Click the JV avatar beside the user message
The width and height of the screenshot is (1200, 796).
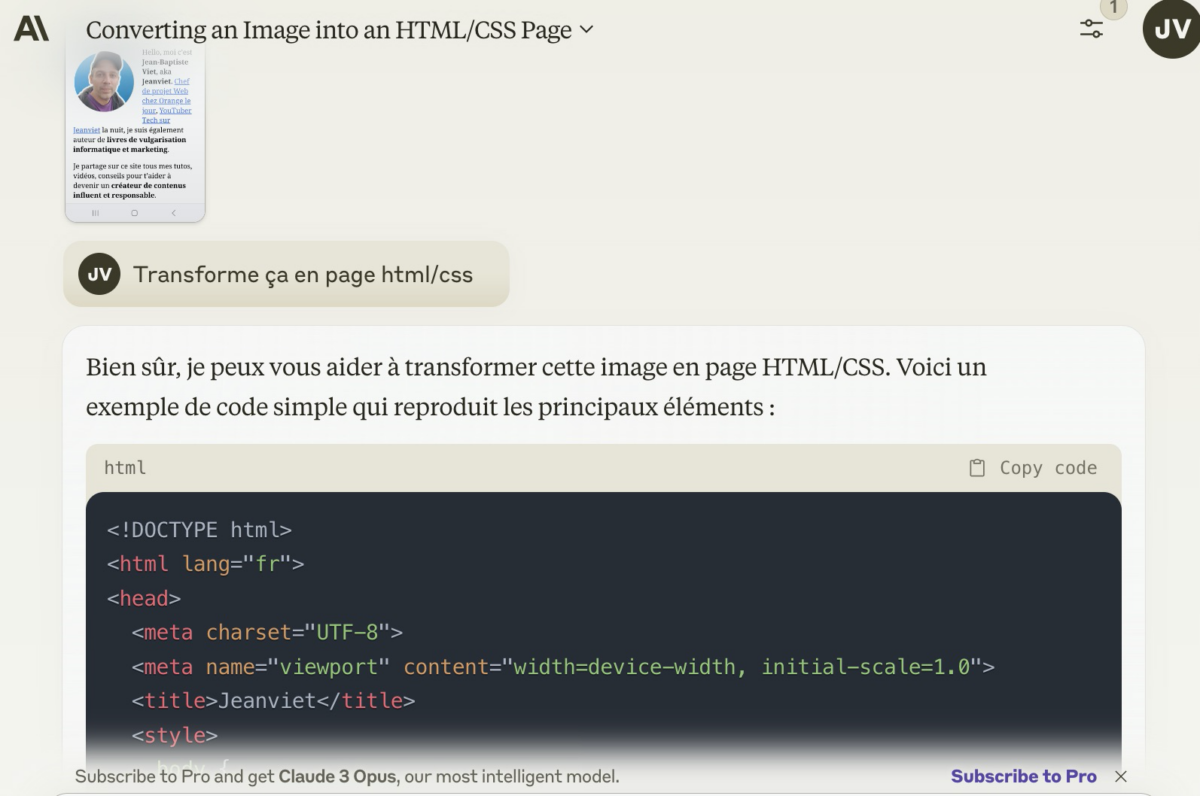pos(100,274)
